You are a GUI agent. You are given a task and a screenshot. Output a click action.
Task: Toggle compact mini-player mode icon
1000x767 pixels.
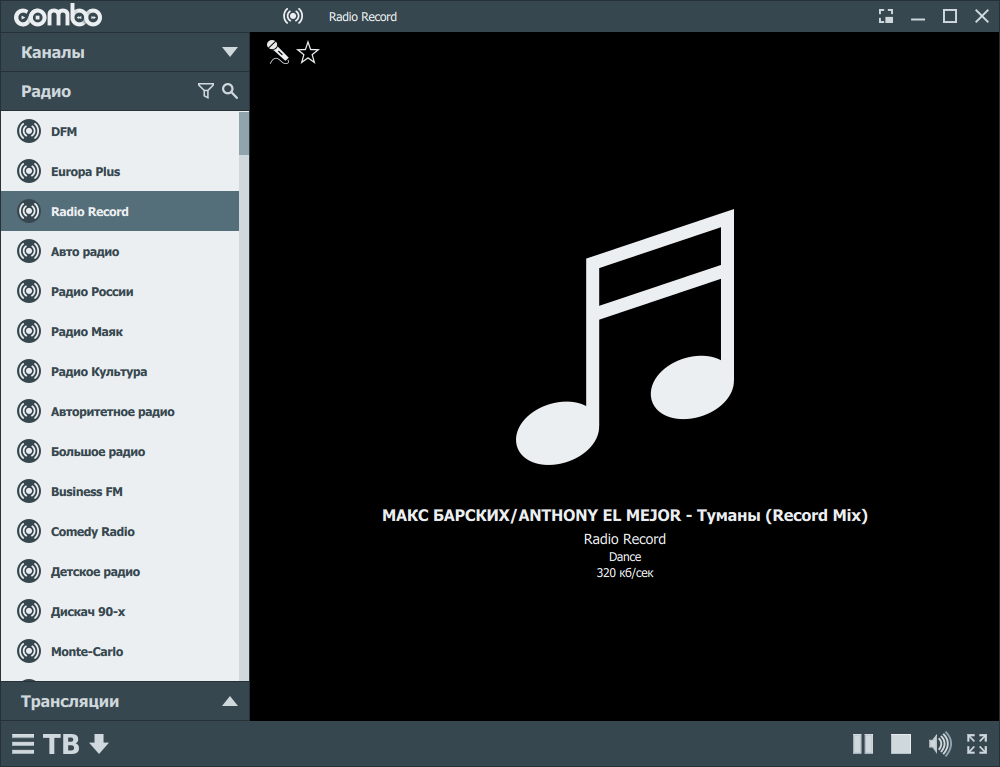[x=886, y=16]
